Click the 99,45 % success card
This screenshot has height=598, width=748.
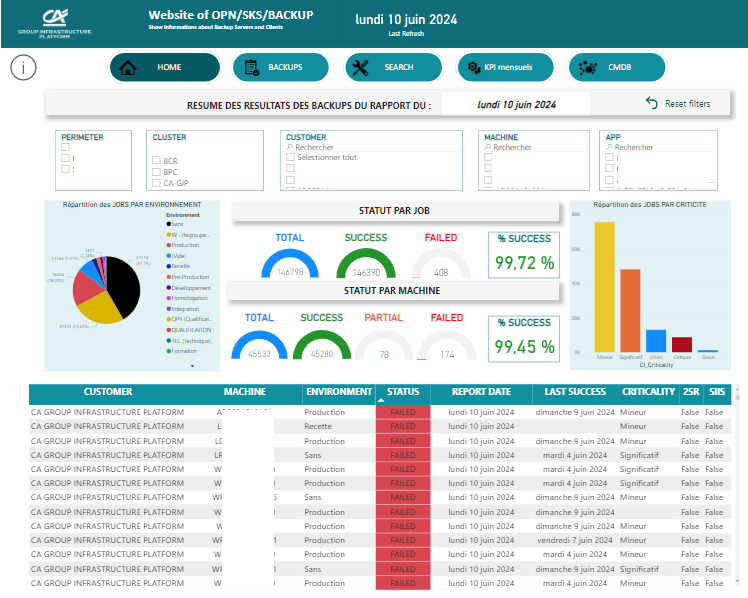(524, 339)
